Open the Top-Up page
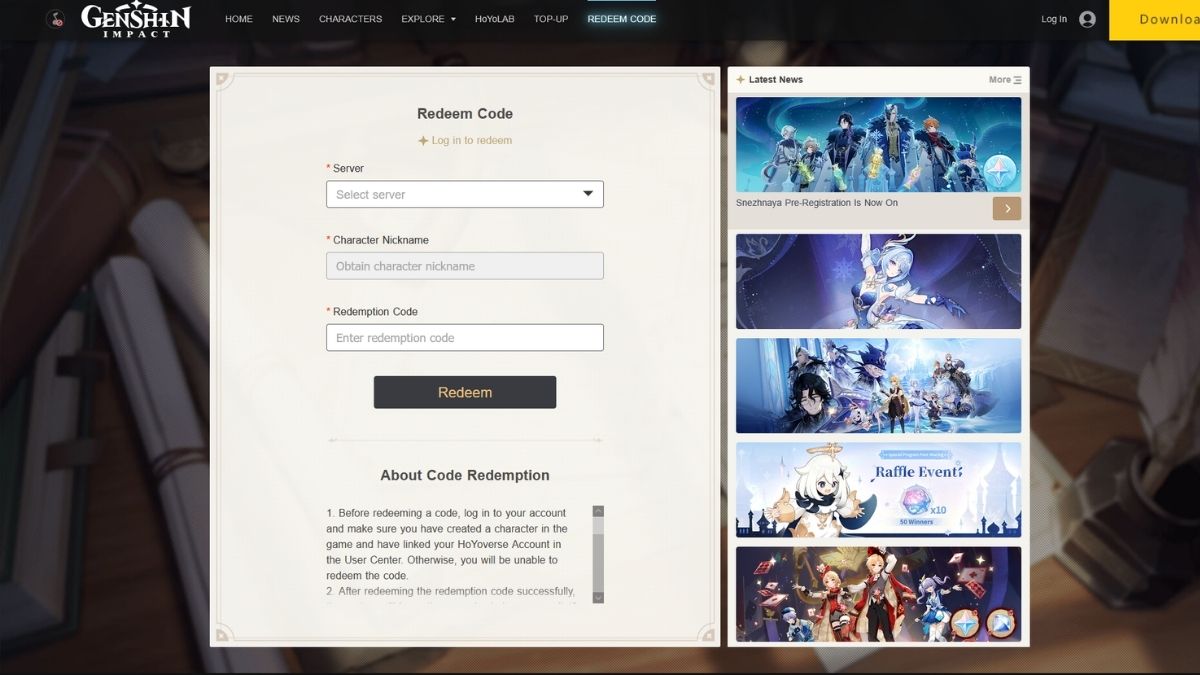The image size is (1200, 675). [551, 19]
